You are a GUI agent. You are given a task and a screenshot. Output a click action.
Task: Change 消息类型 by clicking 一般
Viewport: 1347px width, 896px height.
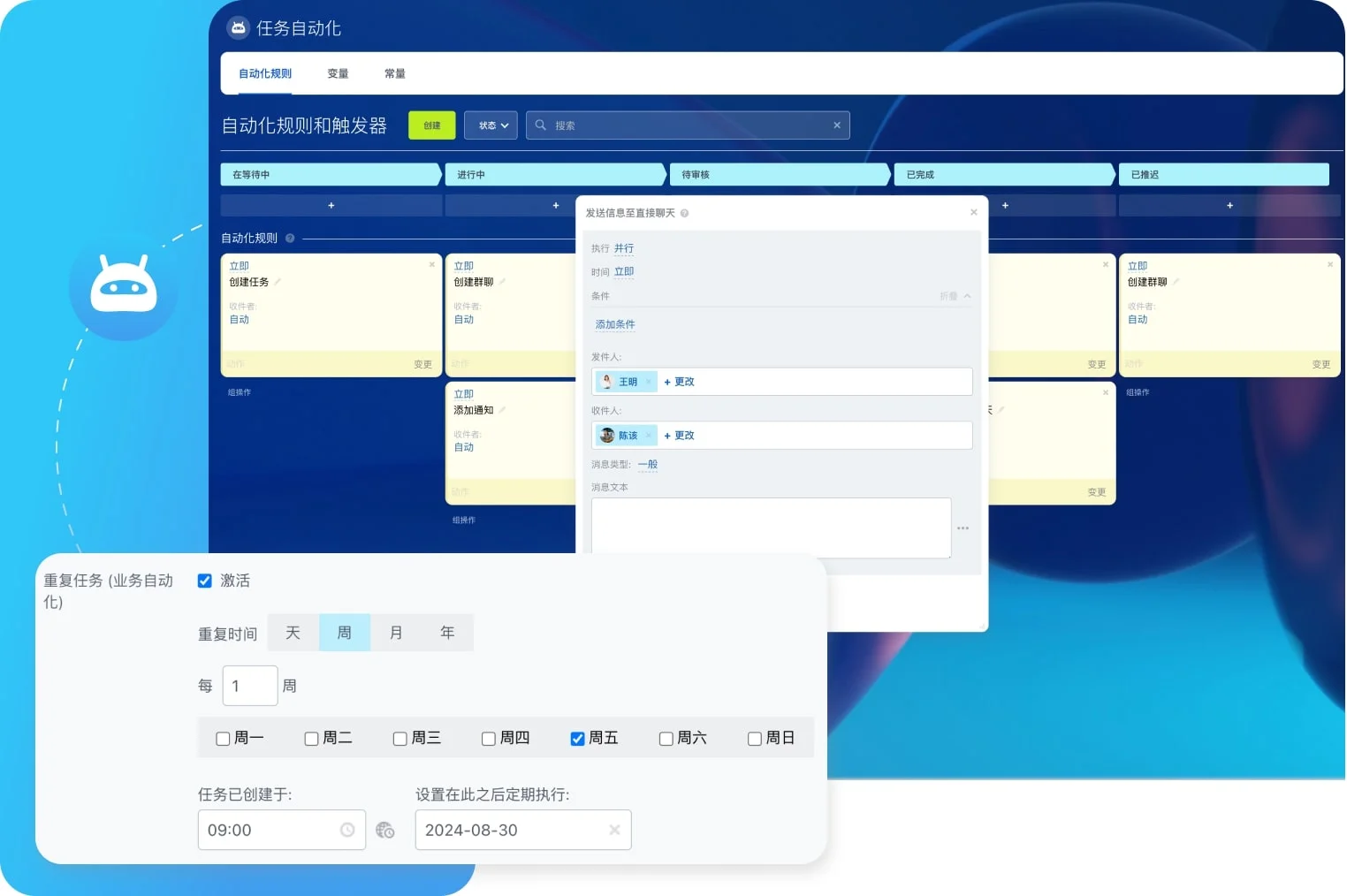[647, 464]
